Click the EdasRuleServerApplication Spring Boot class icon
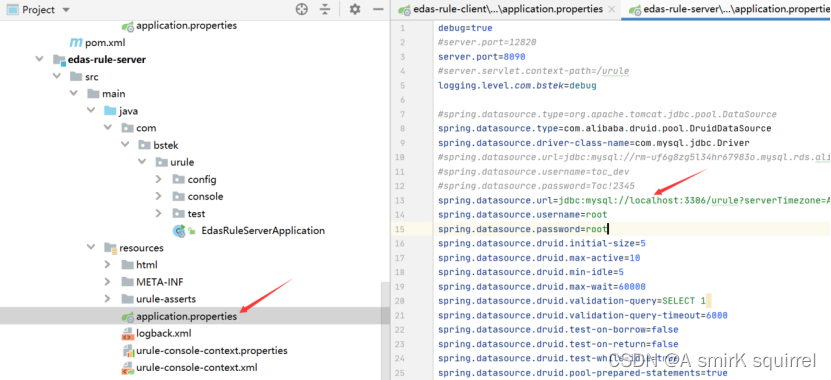 (x=180, y=231)
